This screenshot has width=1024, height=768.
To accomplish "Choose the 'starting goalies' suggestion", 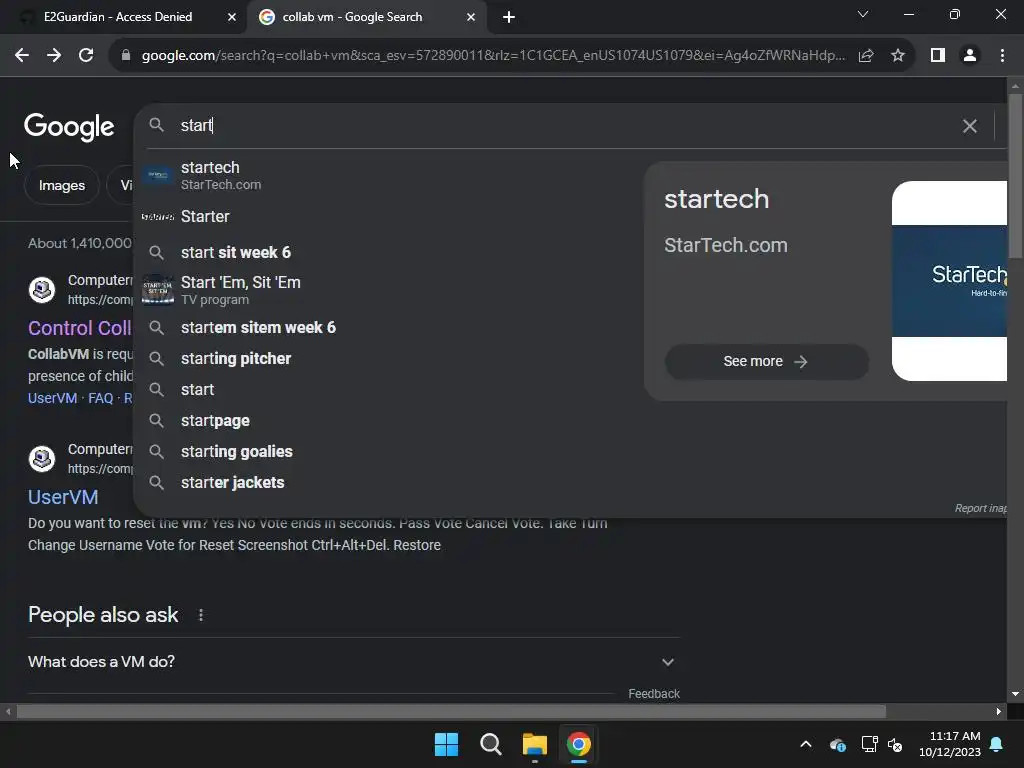I will (x=388, y=451).
